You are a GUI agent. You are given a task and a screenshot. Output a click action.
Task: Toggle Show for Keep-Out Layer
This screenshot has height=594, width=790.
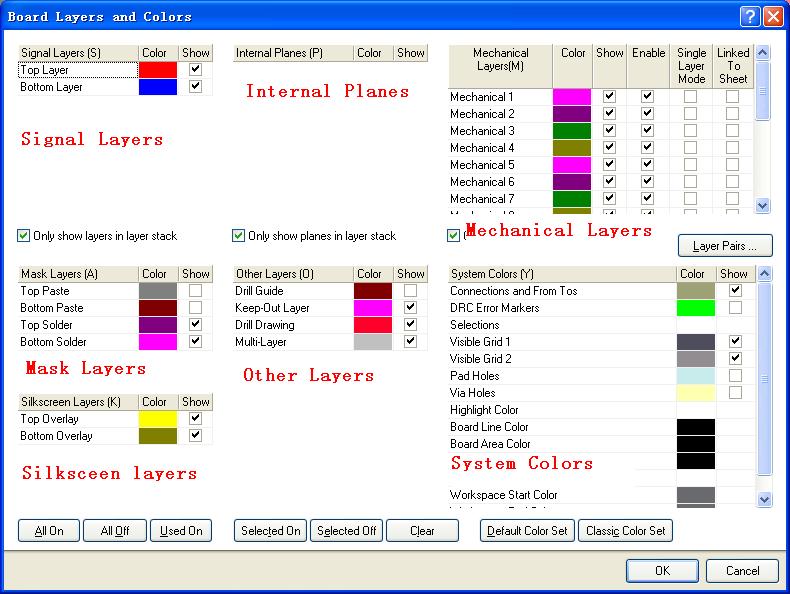(411, 307)
